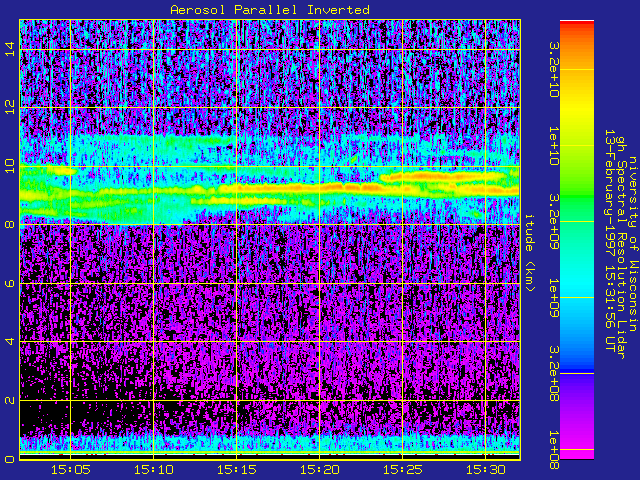
Task: Click the altitude label 10
Action: pos(10,166)
